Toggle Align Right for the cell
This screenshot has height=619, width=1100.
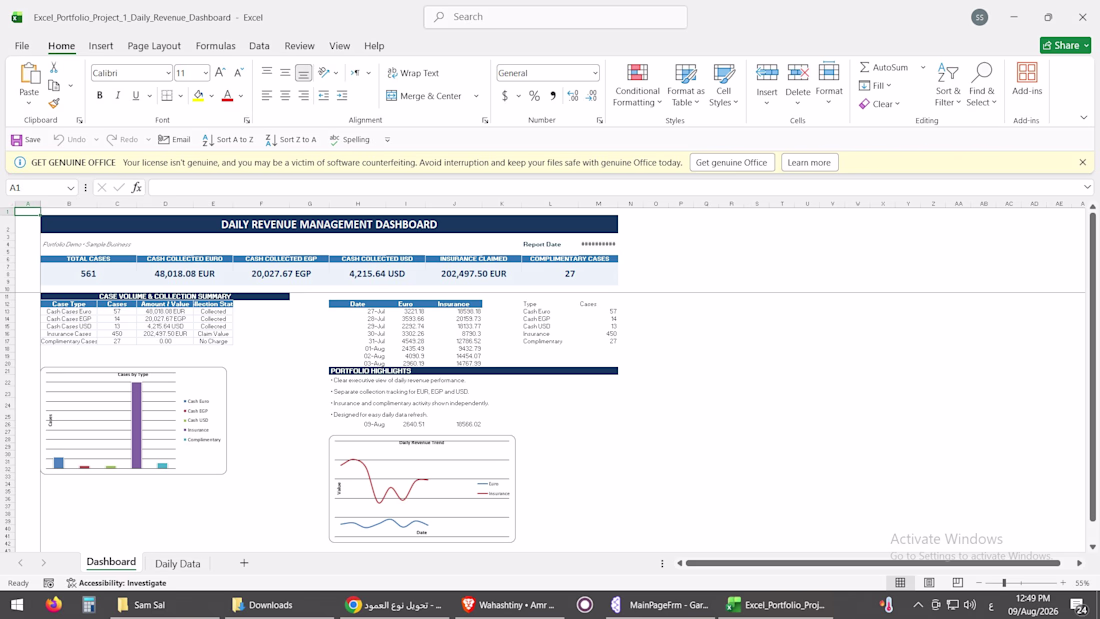coord(303,95)
